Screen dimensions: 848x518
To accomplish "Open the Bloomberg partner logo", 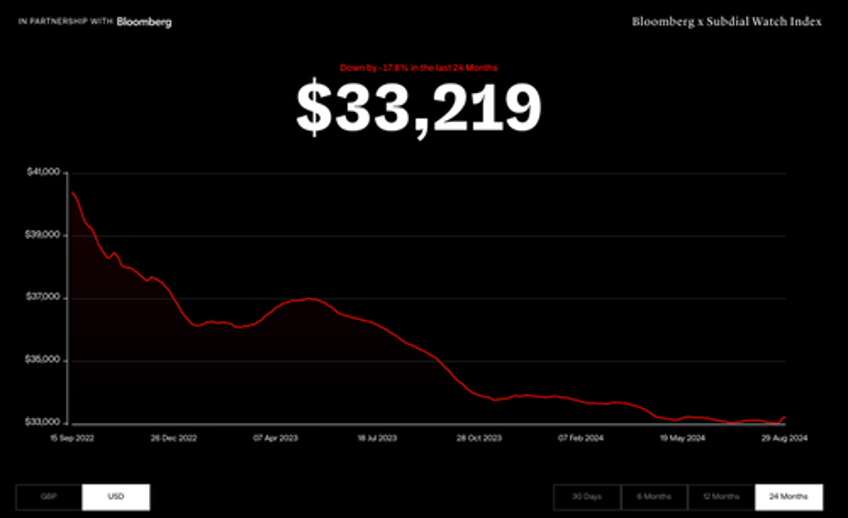I will pyautogui.click(x=144, y=22).
